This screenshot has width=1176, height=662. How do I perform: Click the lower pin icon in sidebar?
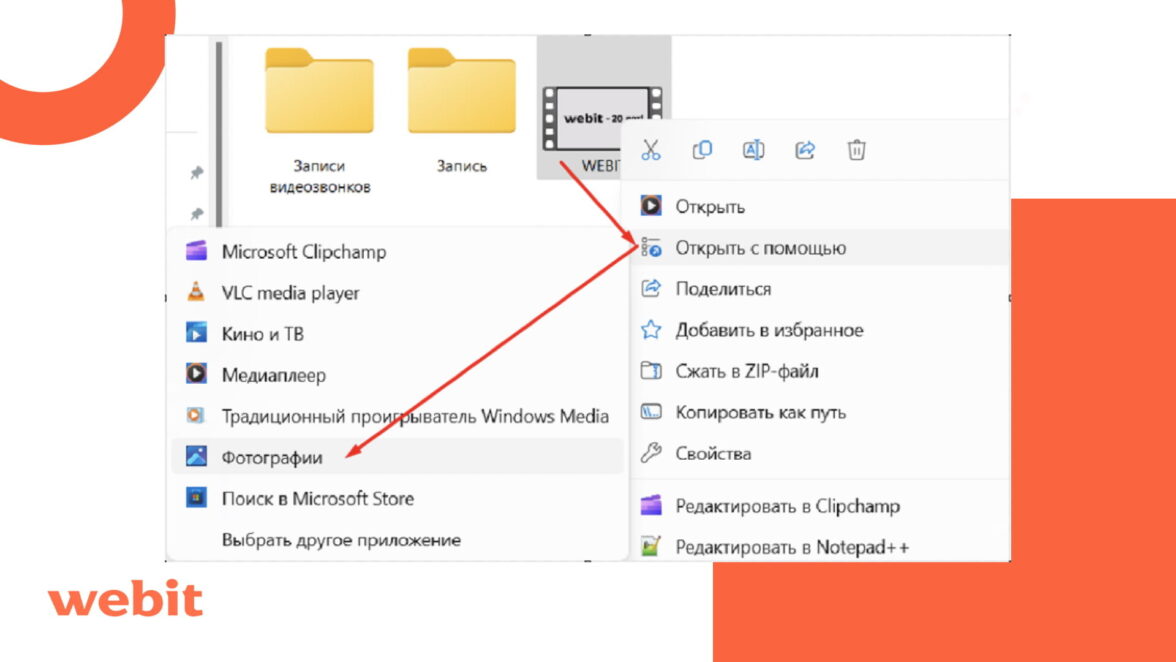pyautogui.click(x=196, y=214)
